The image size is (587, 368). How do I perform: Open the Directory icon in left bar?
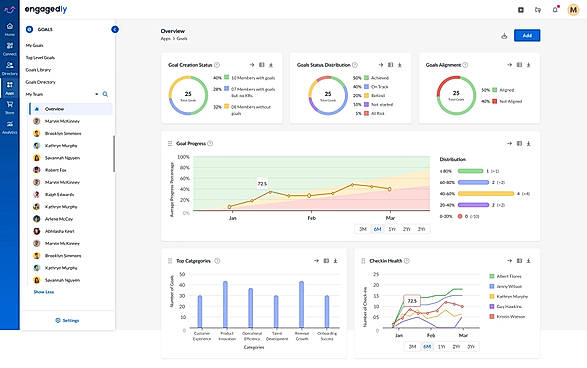click(10, 68)
